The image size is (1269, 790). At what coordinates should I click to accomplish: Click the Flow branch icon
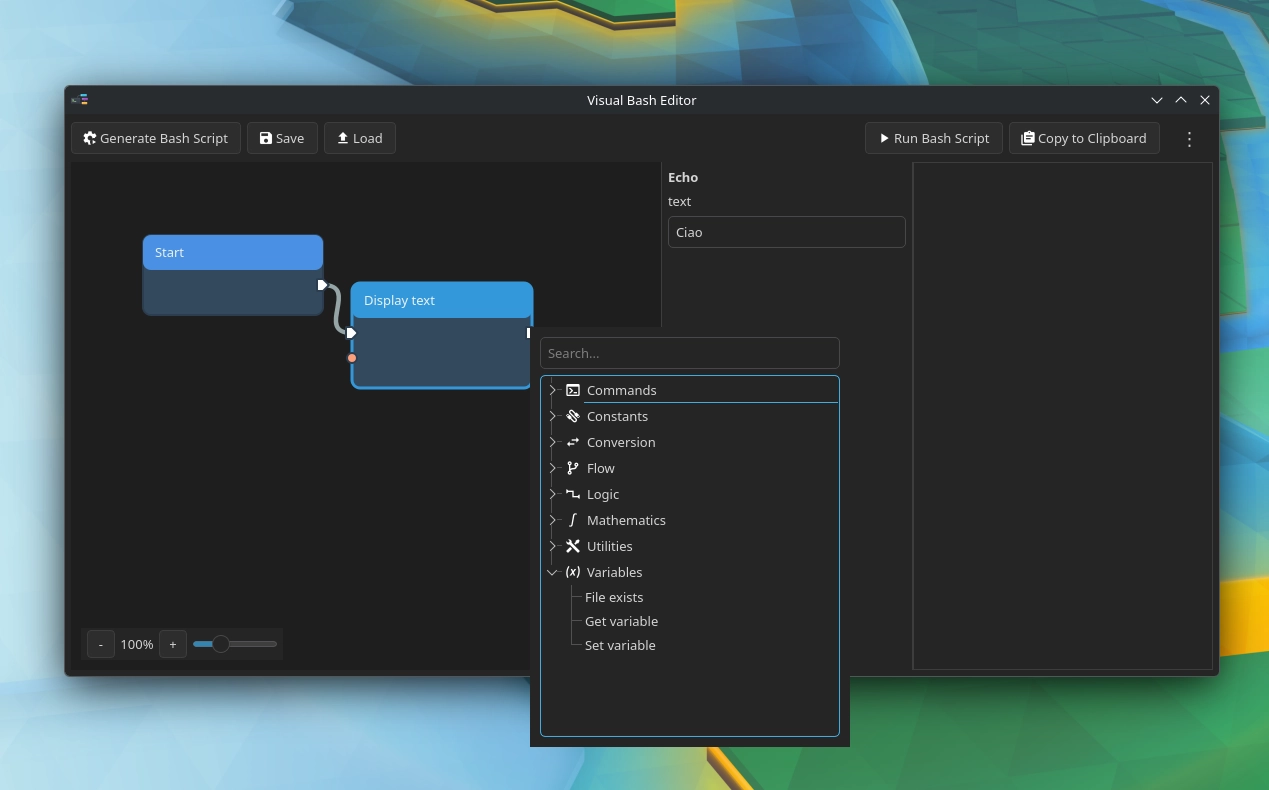tap(573, 468)
